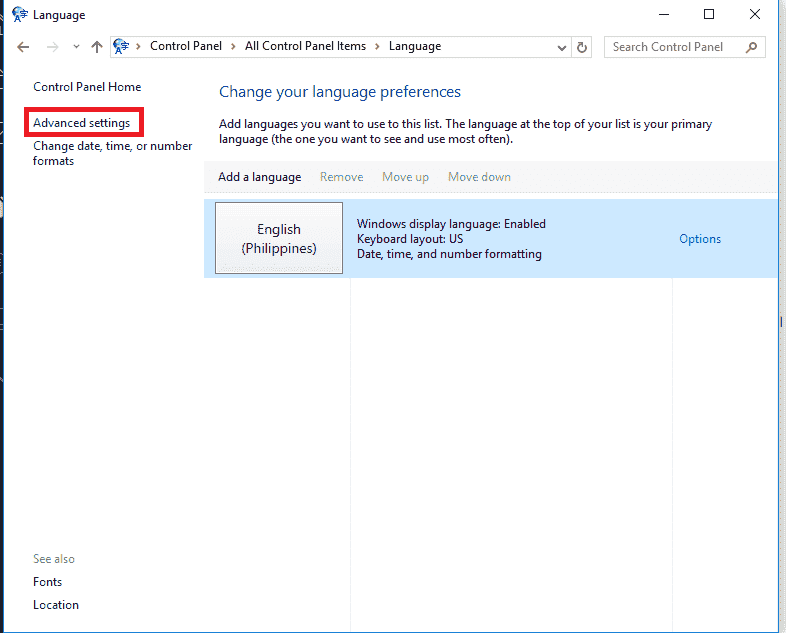786x633 pixels.
Task: Click 'Keyboard layout: US' text
Action: [410, 239]
